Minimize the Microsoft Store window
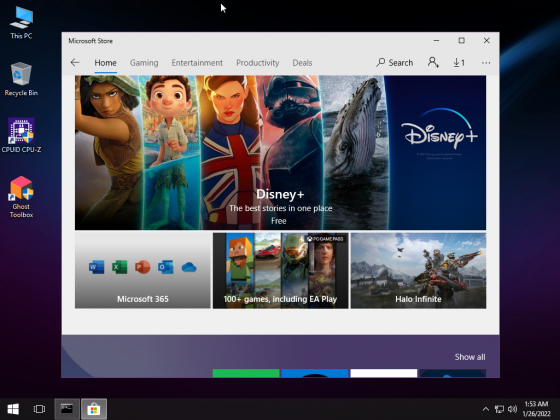This screenshot has height=420, width=560. [x=436, y=41]
